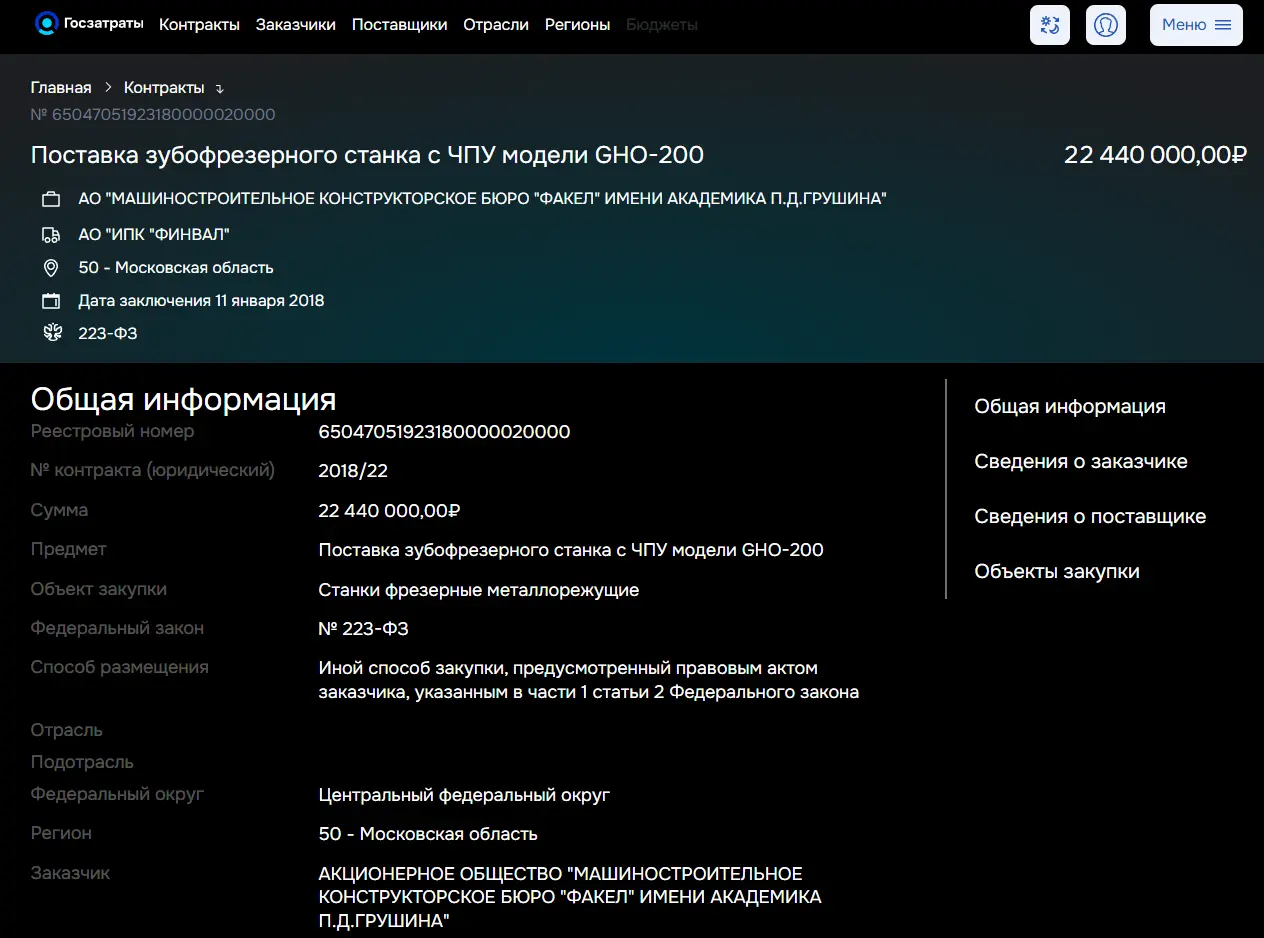Open the user profile icon button

tap(1106, 25)
